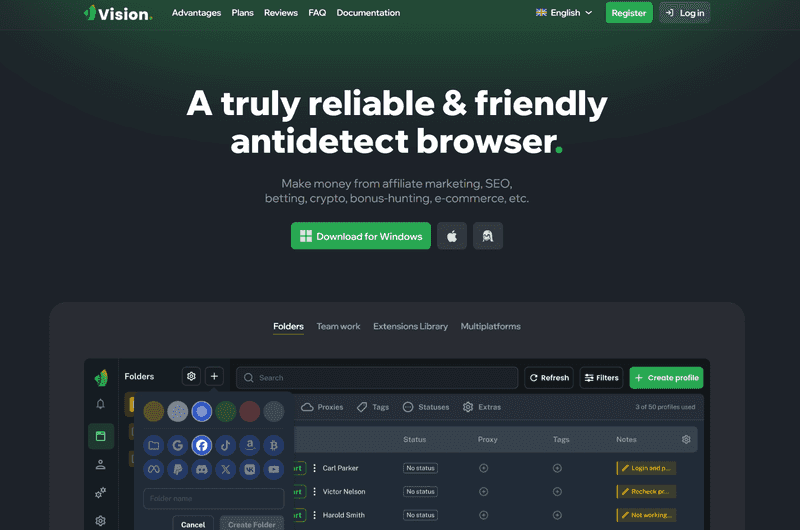
Task: Pick the red folder color swatch
Action: point(249,411)
